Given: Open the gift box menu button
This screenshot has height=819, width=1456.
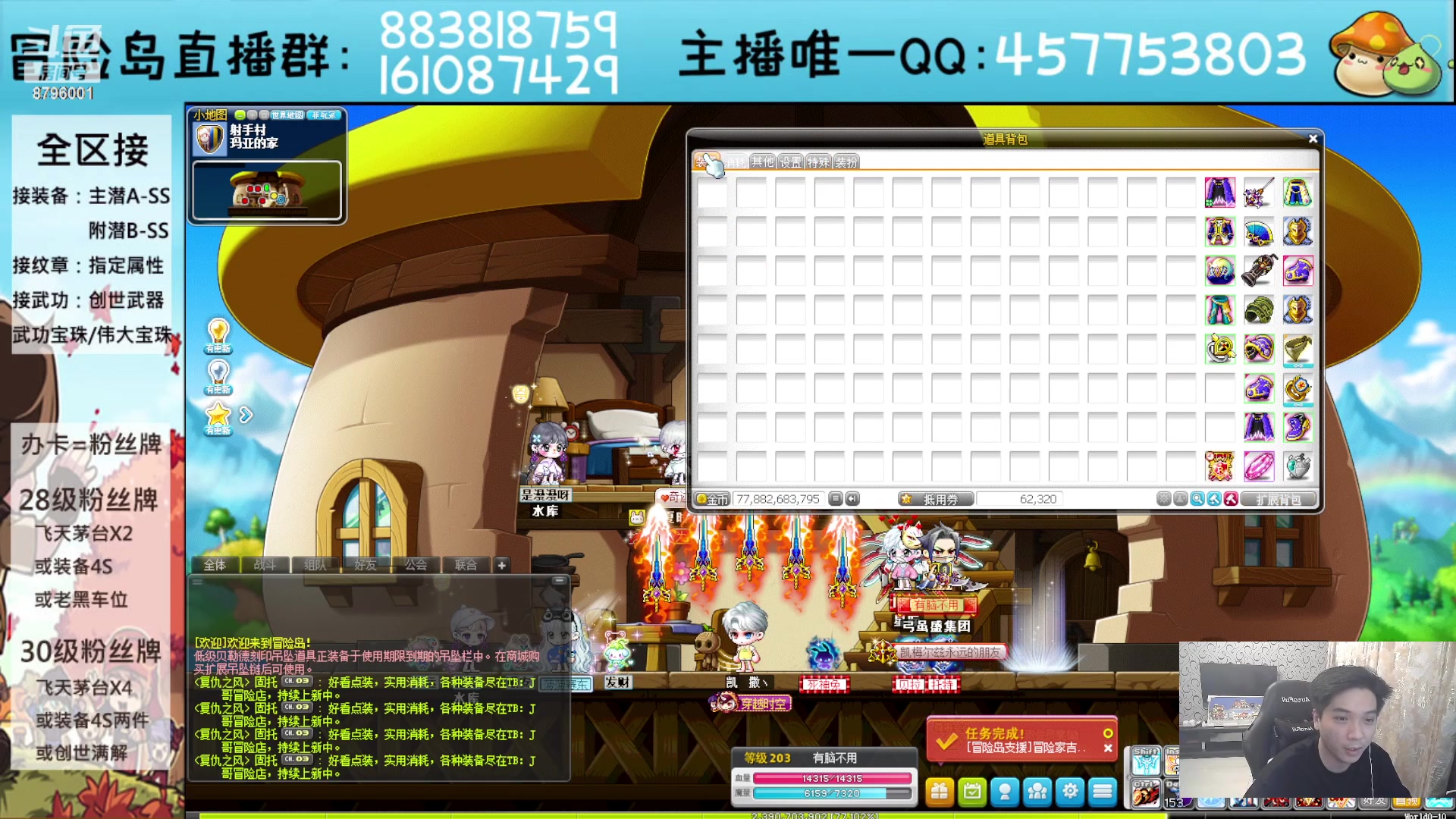Looking at the screenshot, I should pos(939,792).
